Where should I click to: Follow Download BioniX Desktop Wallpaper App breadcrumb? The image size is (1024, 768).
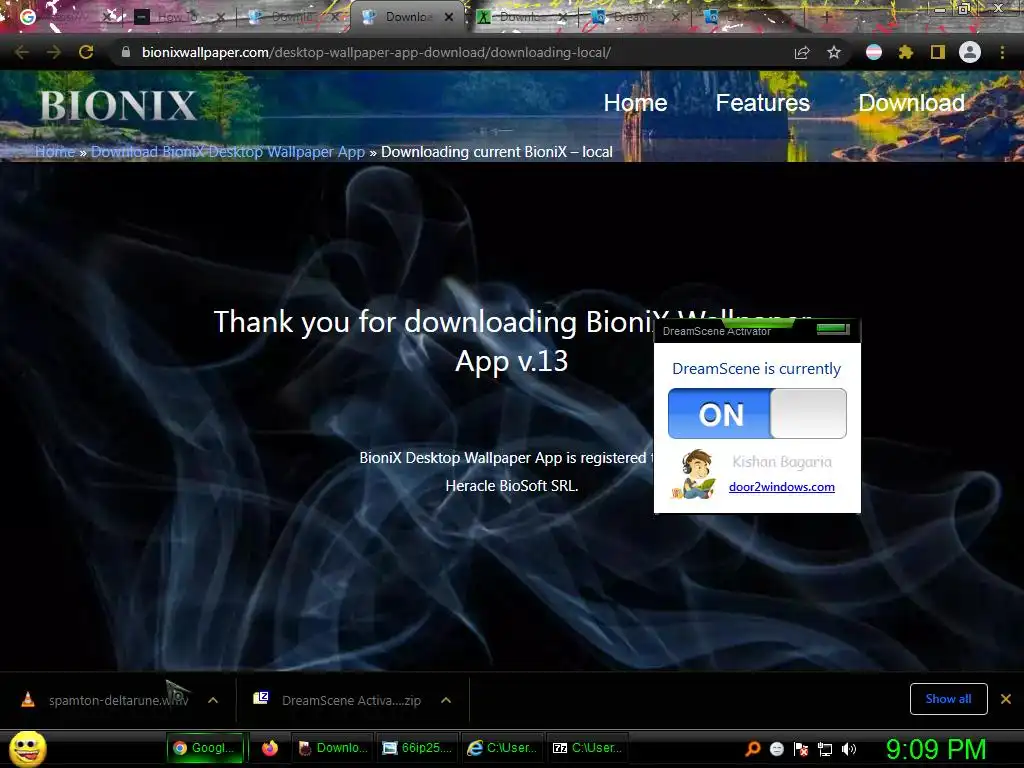click(227, 152)
